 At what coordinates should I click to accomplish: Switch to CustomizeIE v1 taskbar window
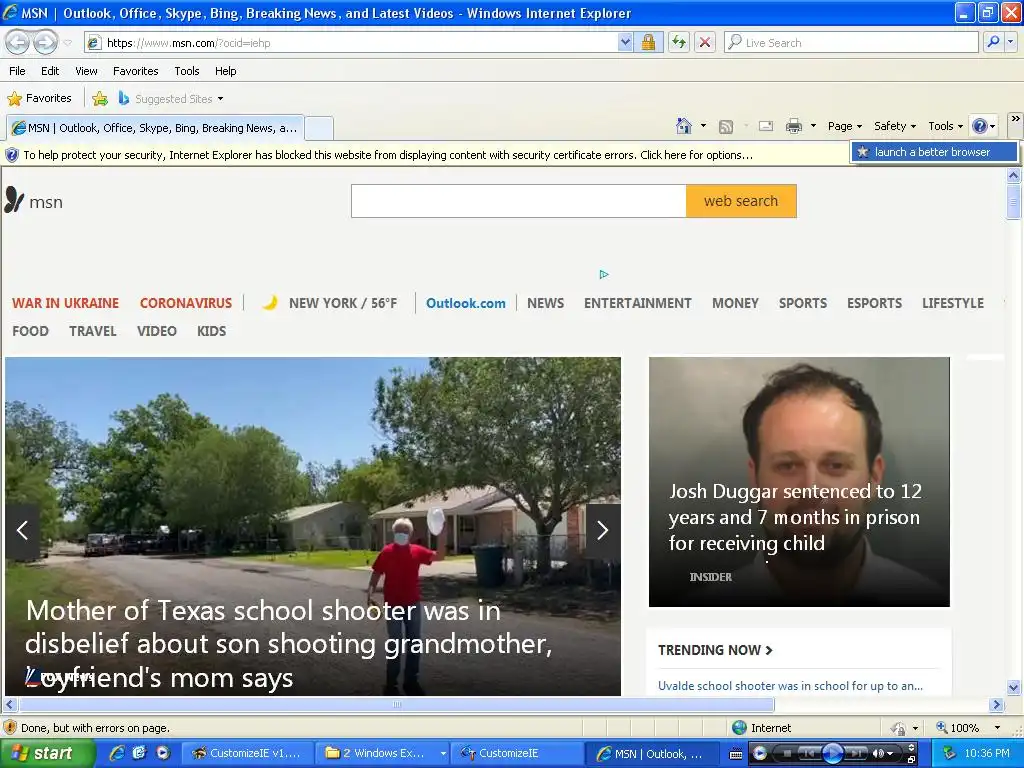pyautogui.click(x=247, y=754)
